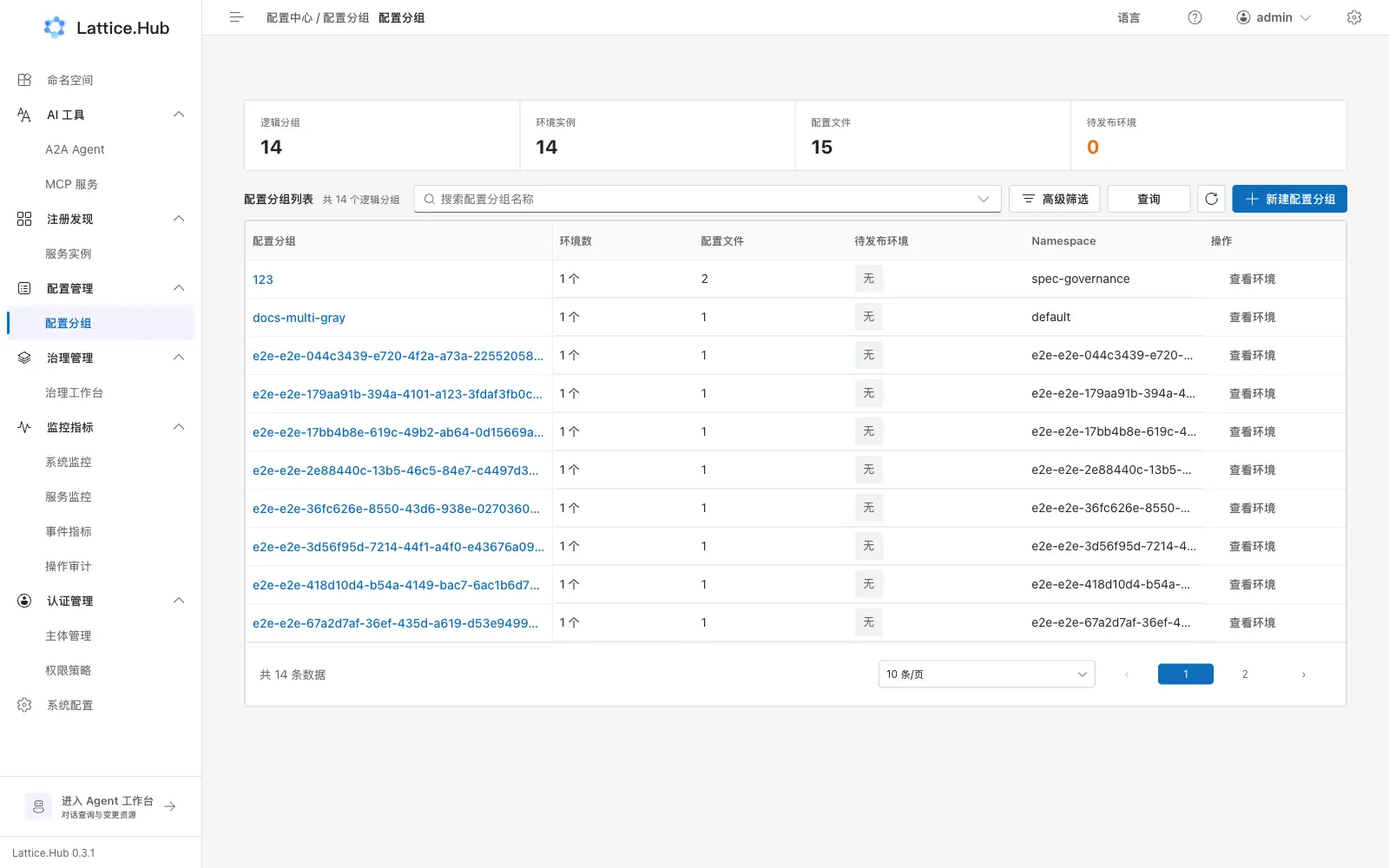Viewport: 1389px width, 868px height.
Task: Open the settings gear in top bar
Action: (x=1354, y=17)
